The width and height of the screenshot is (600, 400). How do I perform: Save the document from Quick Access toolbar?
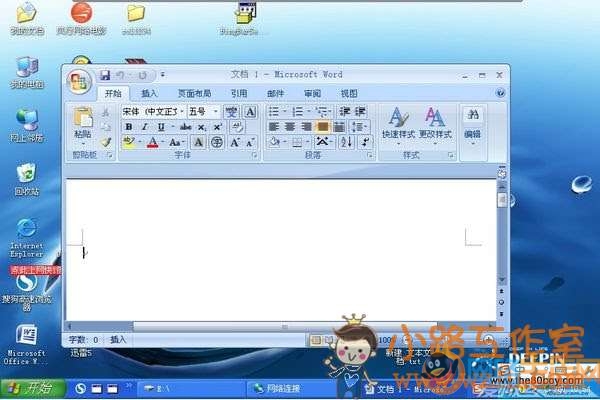coord(105,75)
